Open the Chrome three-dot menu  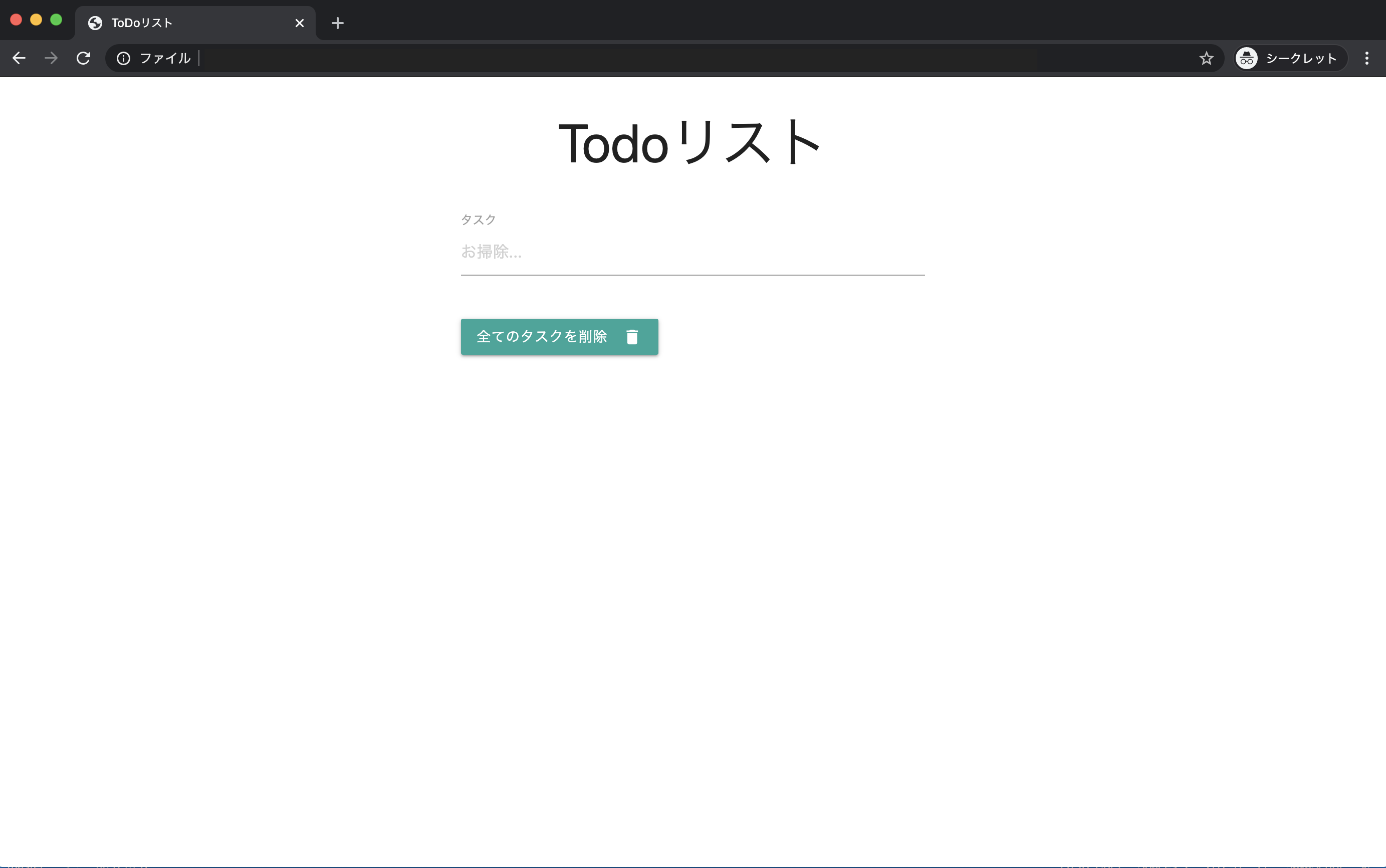point(1366,58)
